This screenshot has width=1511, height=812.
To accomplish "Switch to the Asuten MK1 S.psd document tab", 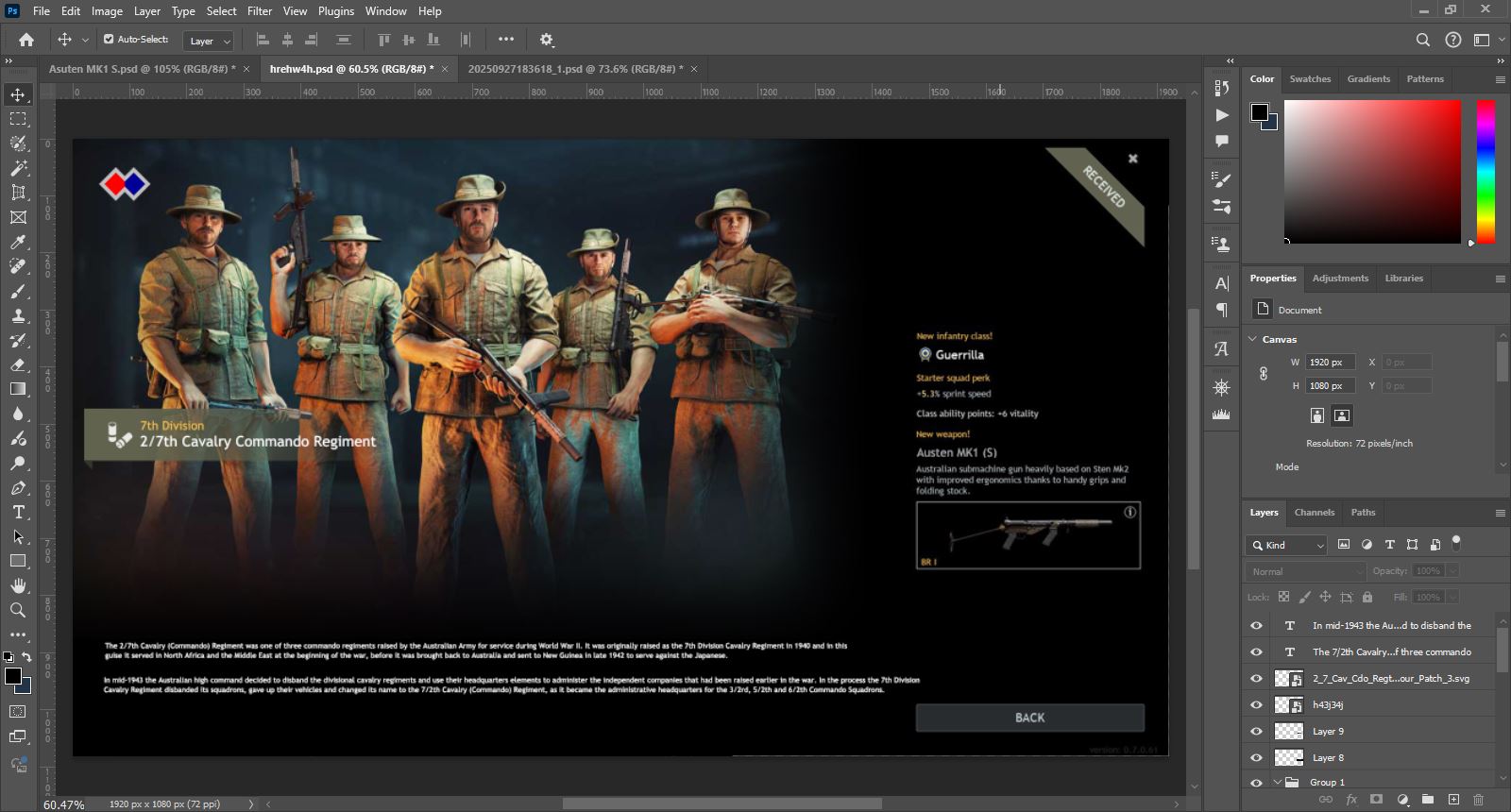I will (x=142, y=69).
